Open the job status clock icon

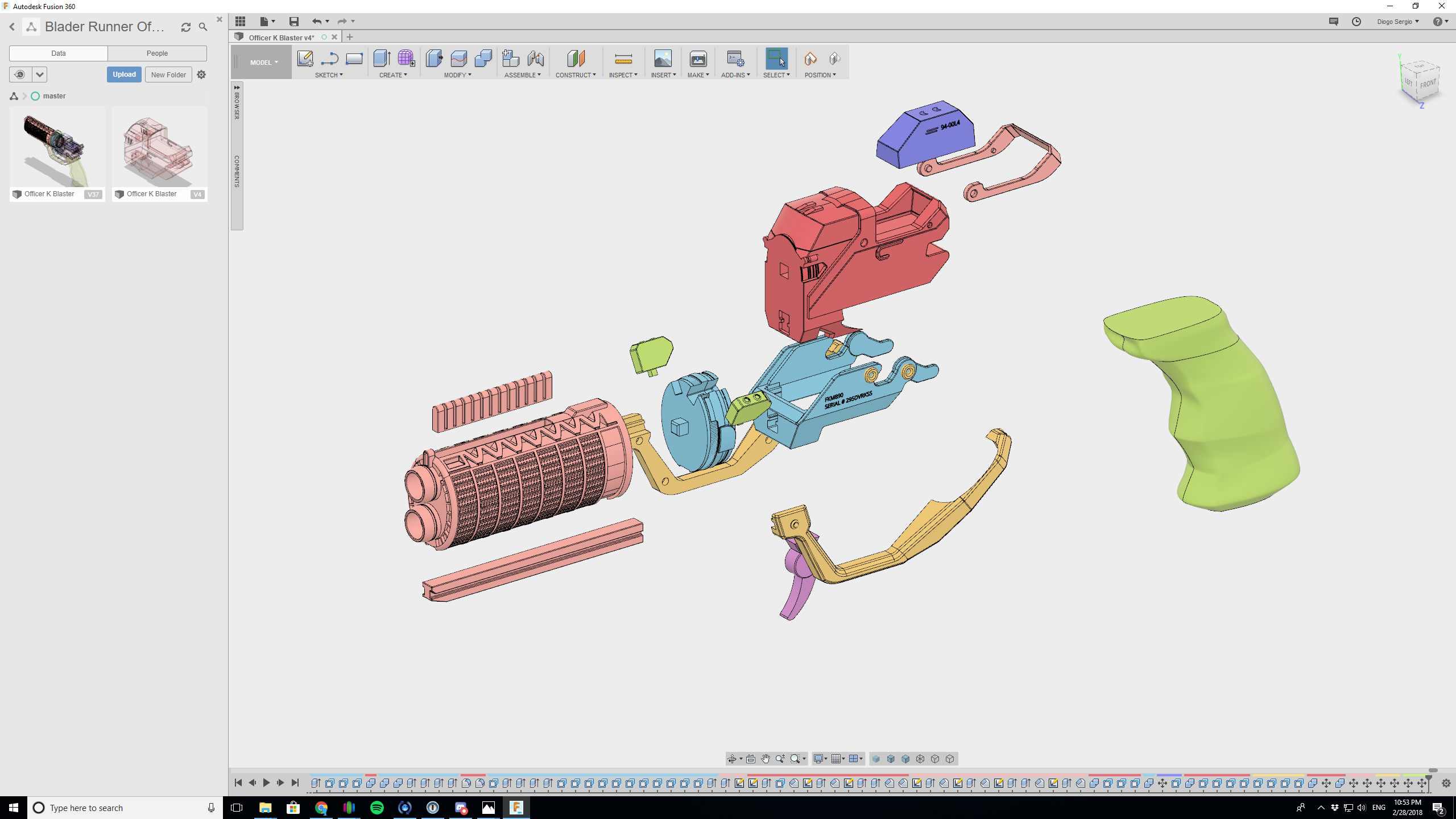tap(1356, 22)
